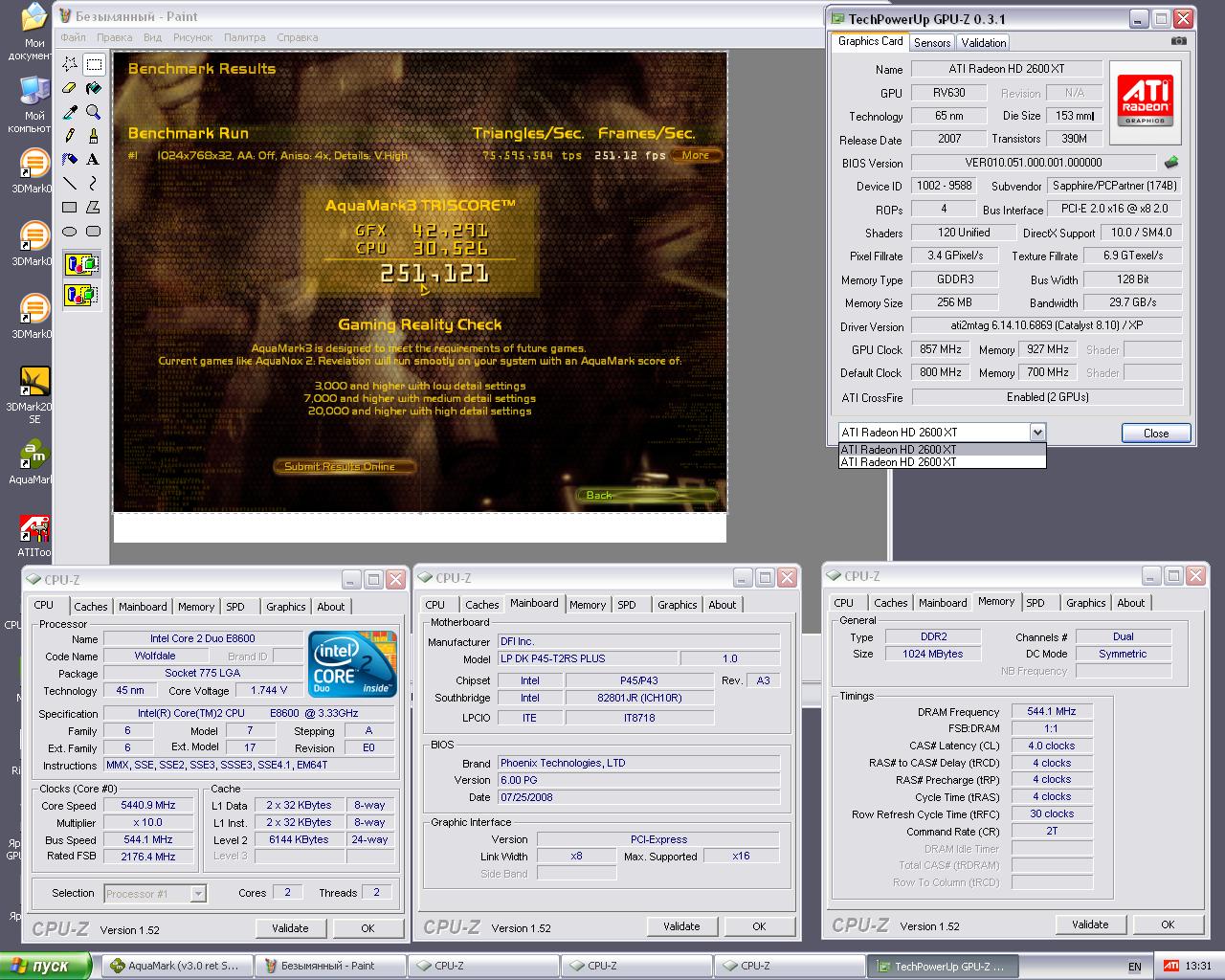Click the ATI CrossFire Enabled (2 GPUs) field
The height and width of the screenshot is (980, 1225).
click(x=1047, y=397)
